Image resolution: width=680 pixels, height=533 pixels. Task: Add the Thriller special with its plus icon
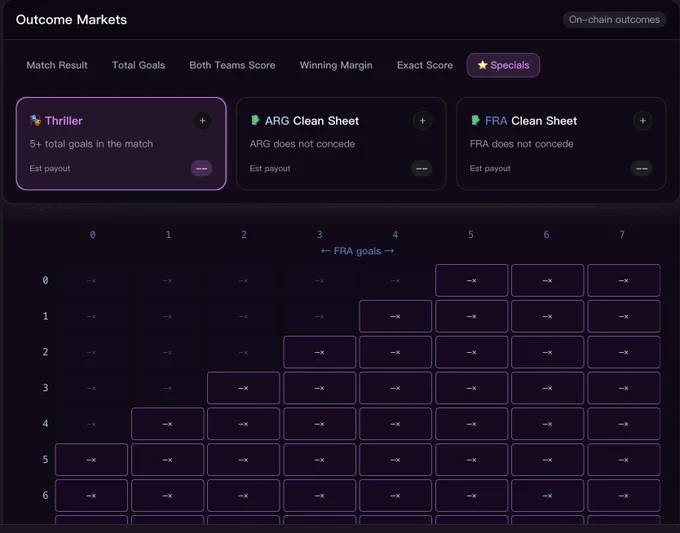coord(203,121)
